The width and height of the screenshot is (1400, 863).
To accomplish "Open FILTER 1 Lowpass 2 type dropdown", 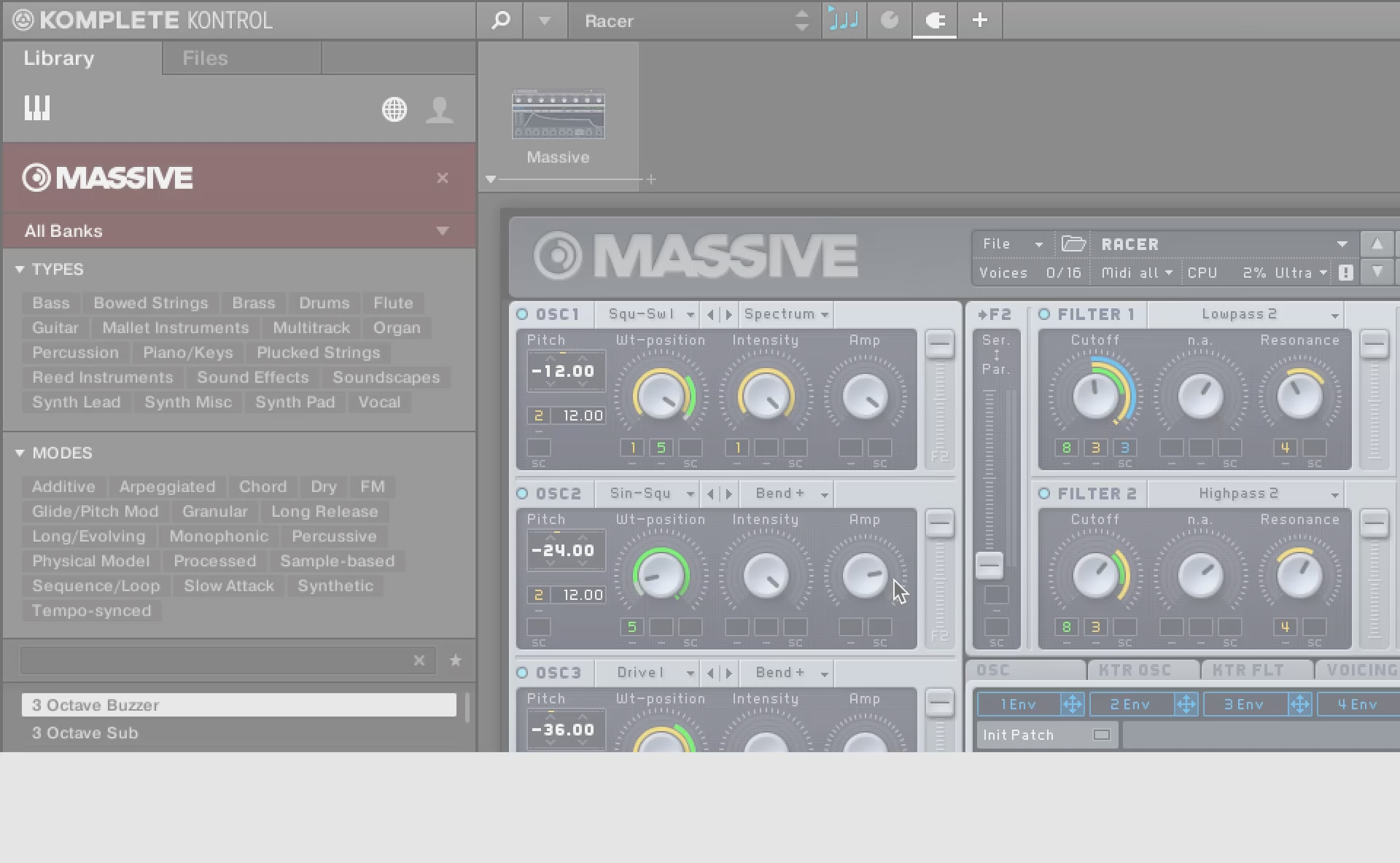I will 1247,314.
